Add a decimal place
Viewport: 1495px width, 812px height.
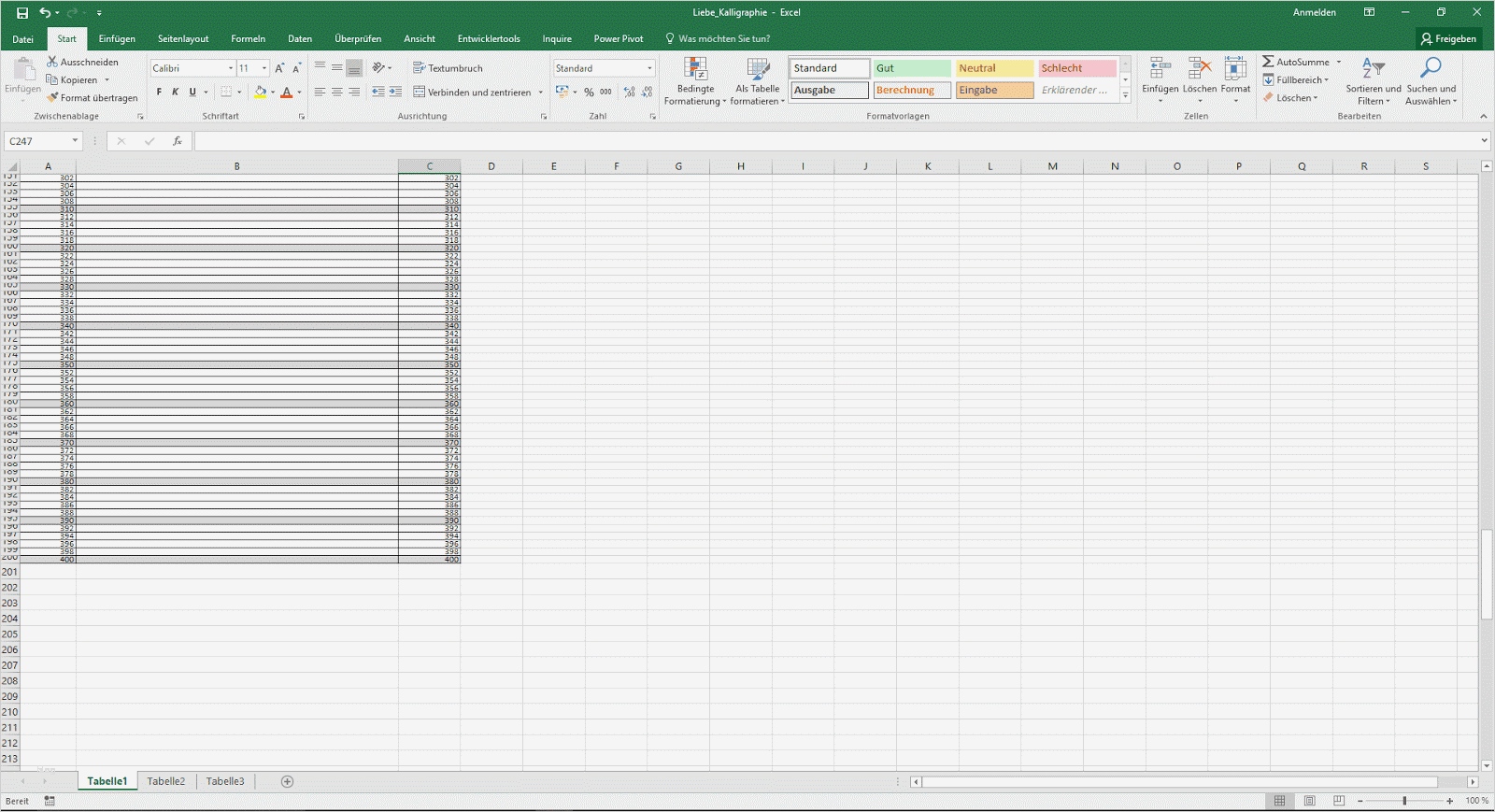tap(629, 92)
